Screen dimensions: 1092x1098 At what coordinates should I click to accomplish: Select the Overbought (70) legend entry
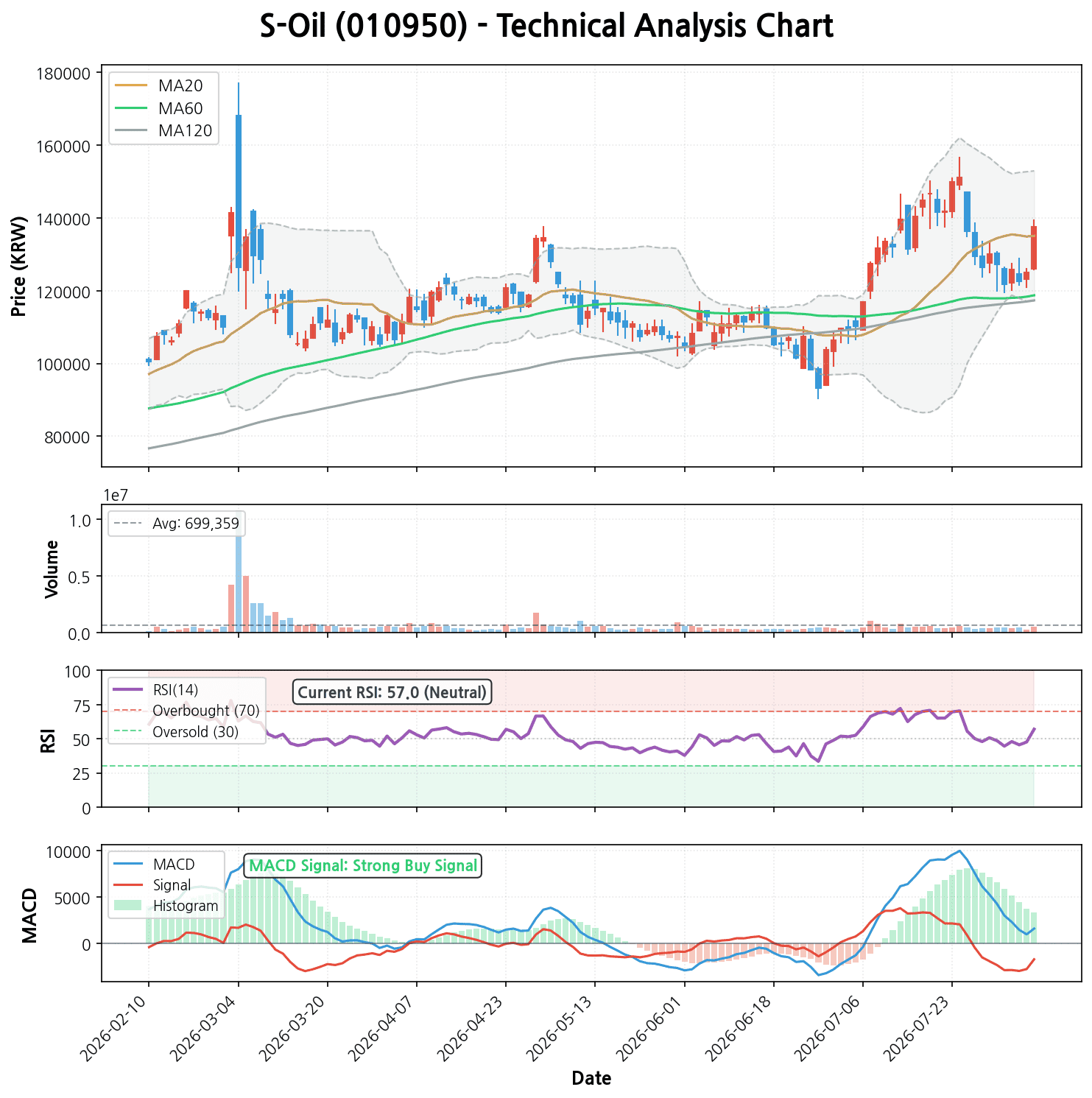(206, 711)
